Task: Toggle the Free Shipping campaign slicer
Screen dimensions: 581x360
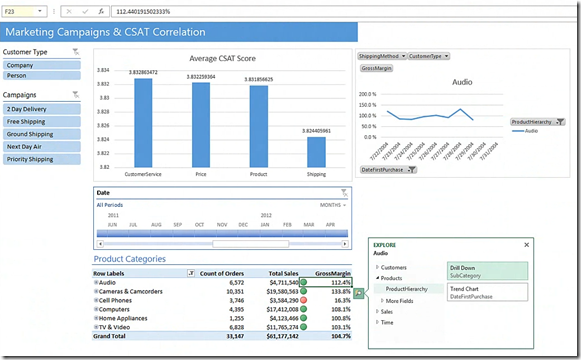Action: tap(42, 121)
